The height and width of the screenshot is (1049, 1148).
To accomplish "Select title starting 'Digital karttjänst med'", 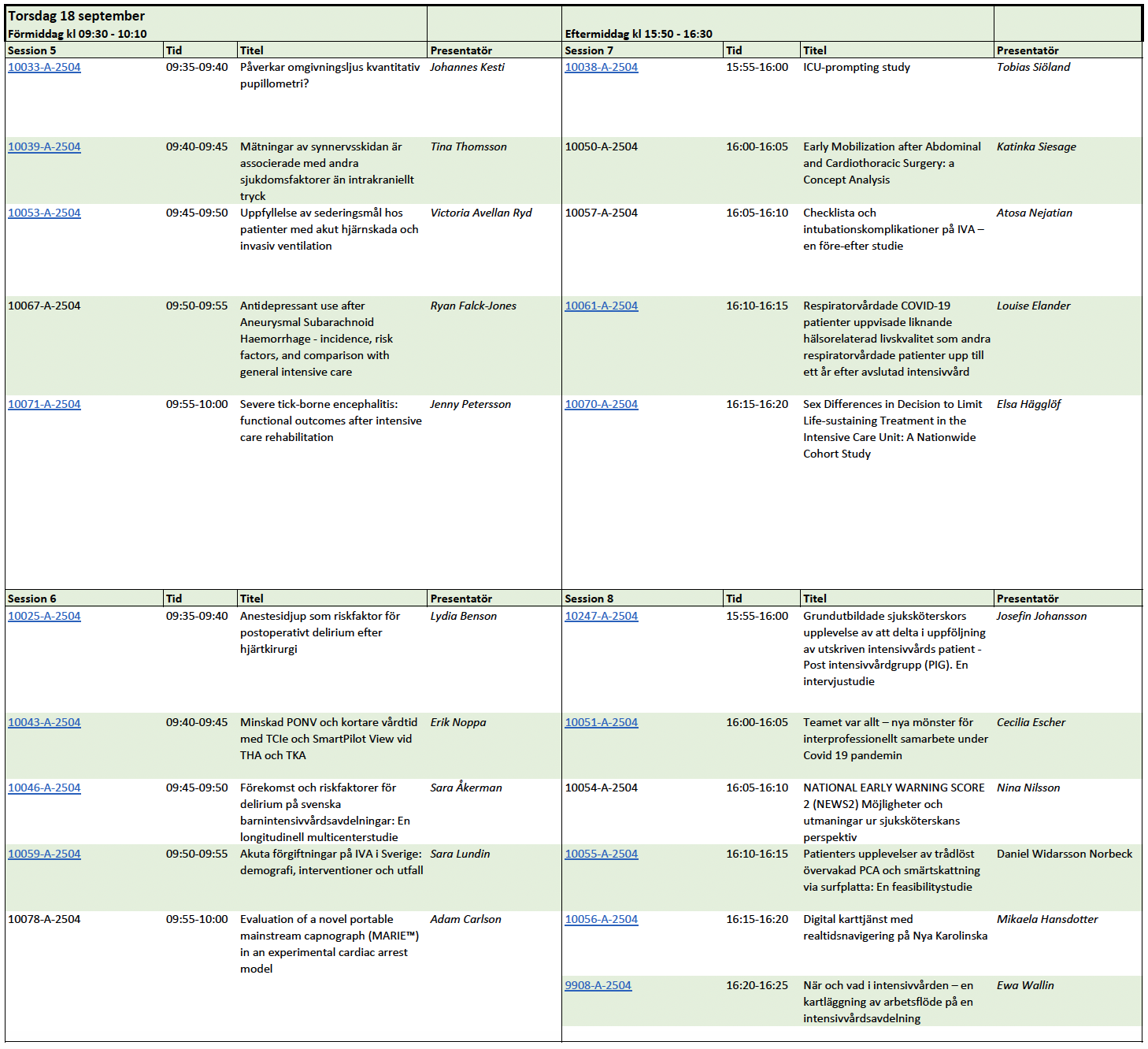I will coord(895,928).
